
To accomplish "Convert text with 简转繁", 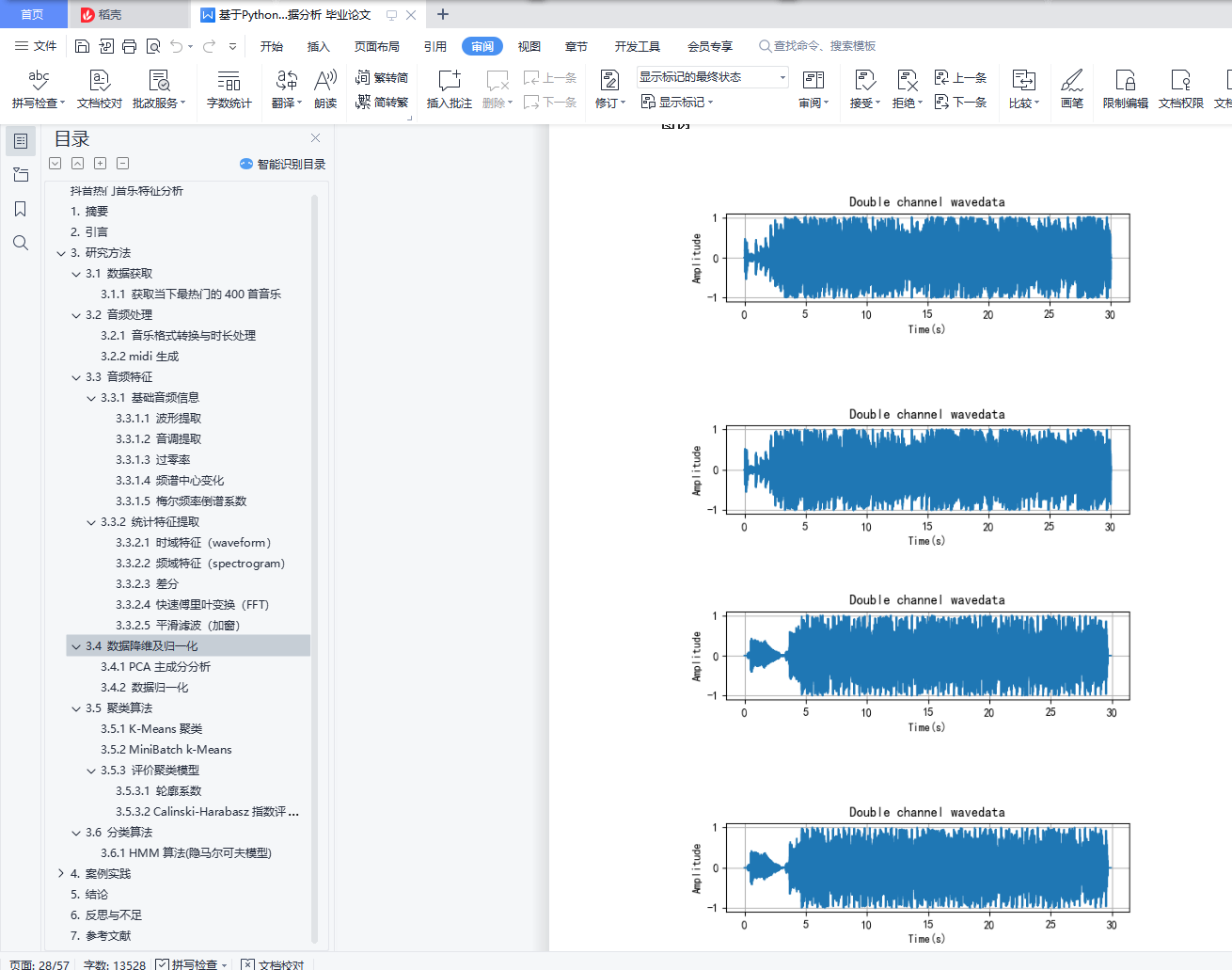I will coord(382,103).
